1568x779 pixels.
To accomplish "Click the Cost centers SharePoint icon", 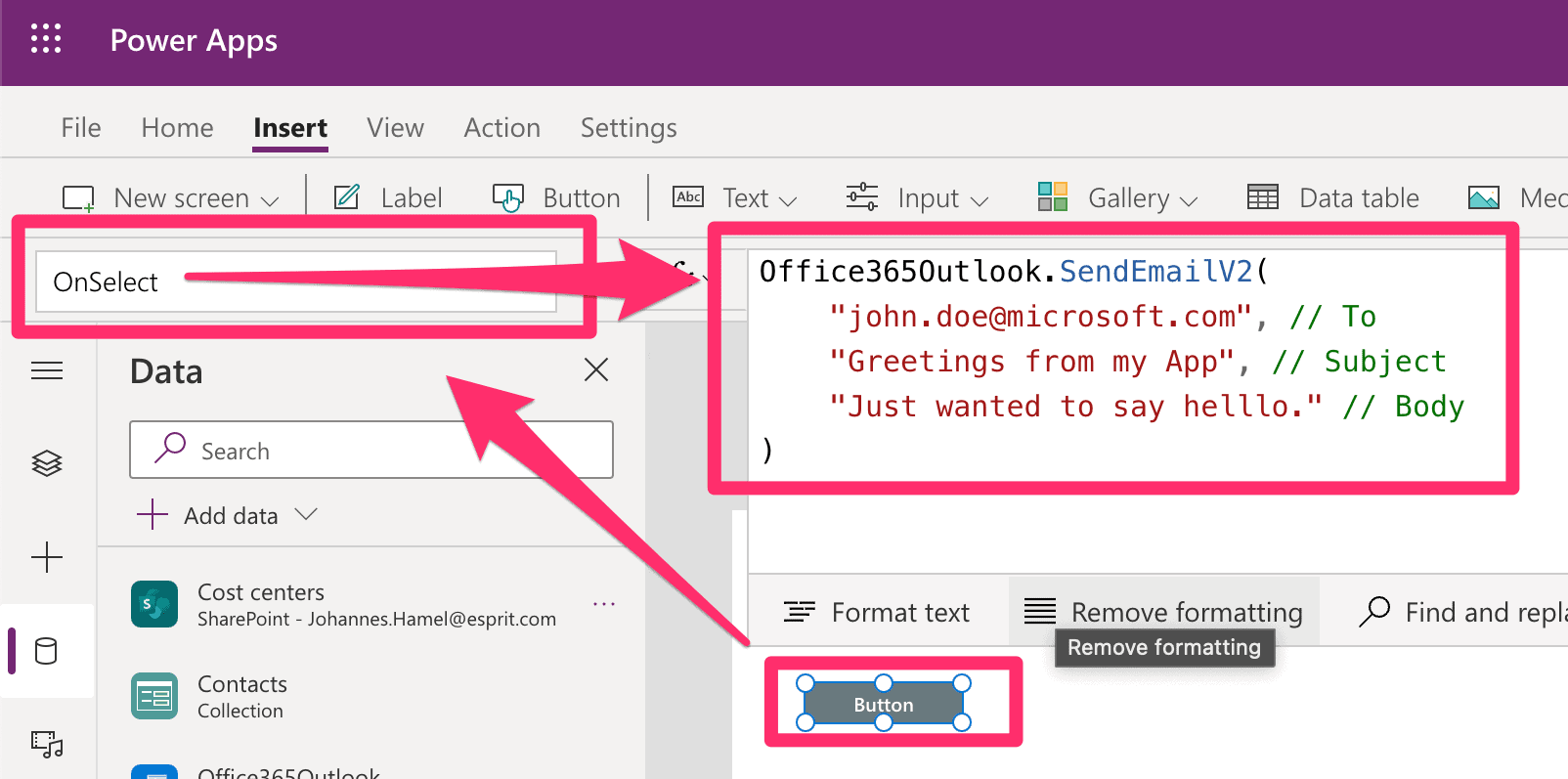I will coord(154,604).
